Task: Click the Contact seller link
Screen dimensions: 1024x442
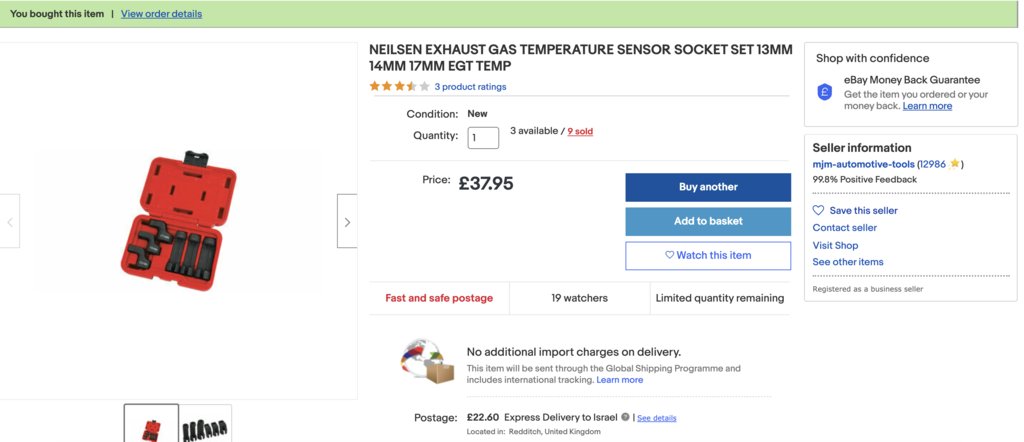Action: [x=844, y=228]
